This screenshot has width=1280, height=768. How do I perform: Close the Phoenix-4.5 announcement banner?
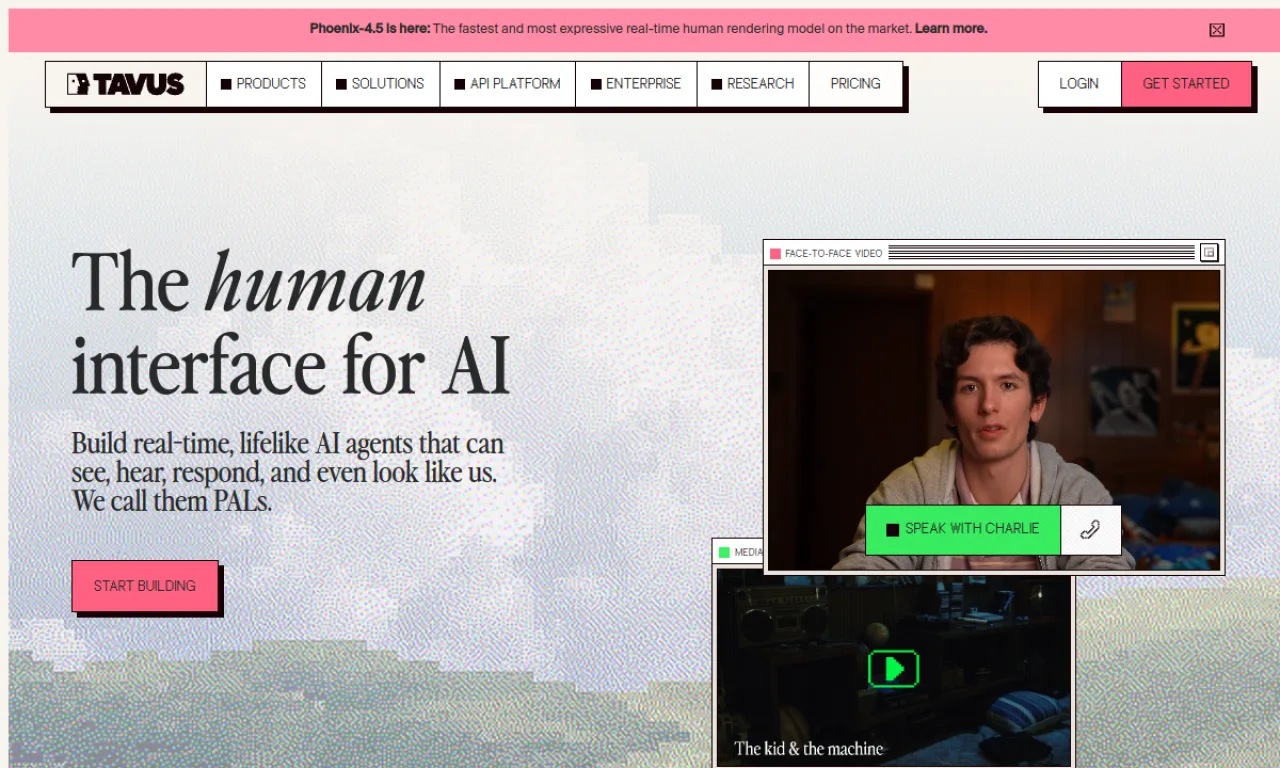[1217, 30]
